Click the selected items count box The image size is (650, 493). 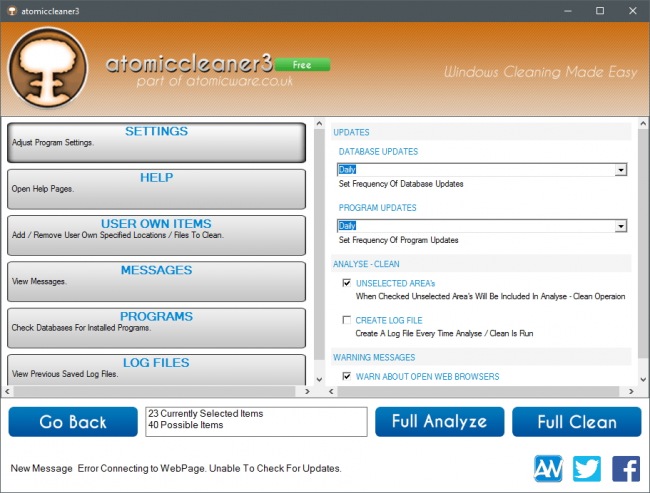point(256,422)
